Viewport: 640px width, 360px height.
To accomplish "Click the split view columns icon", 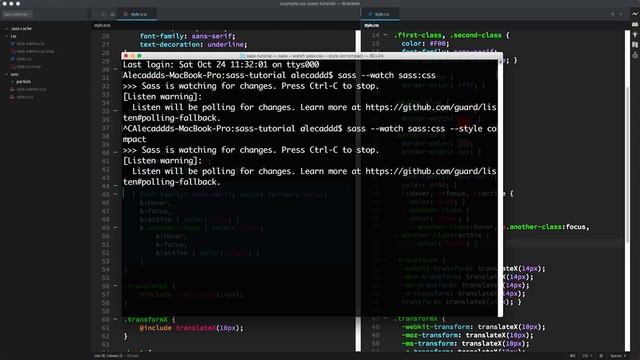I will (x=103, y=14).
